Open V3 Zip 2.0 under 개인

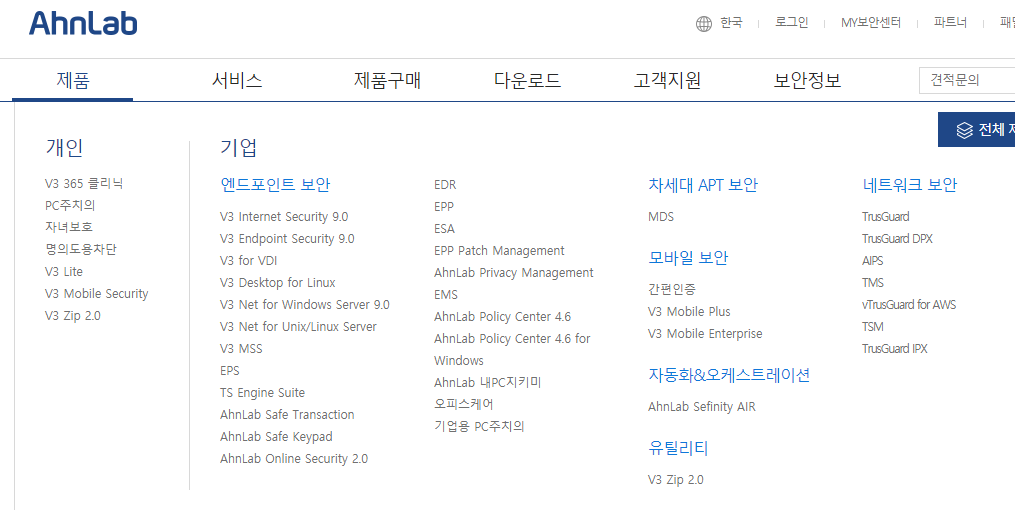point(72,316)
